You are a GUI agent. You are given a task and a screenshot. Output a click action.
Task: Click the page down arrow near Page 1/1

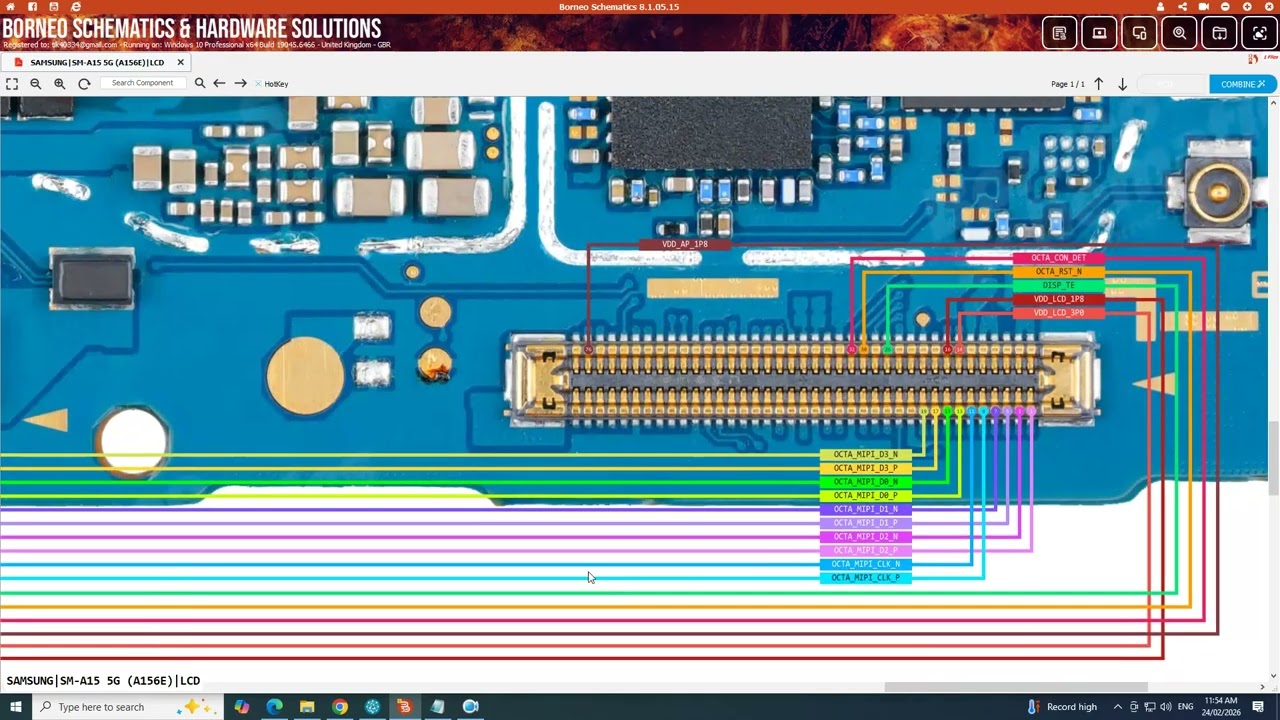(x=1122, y=84)
